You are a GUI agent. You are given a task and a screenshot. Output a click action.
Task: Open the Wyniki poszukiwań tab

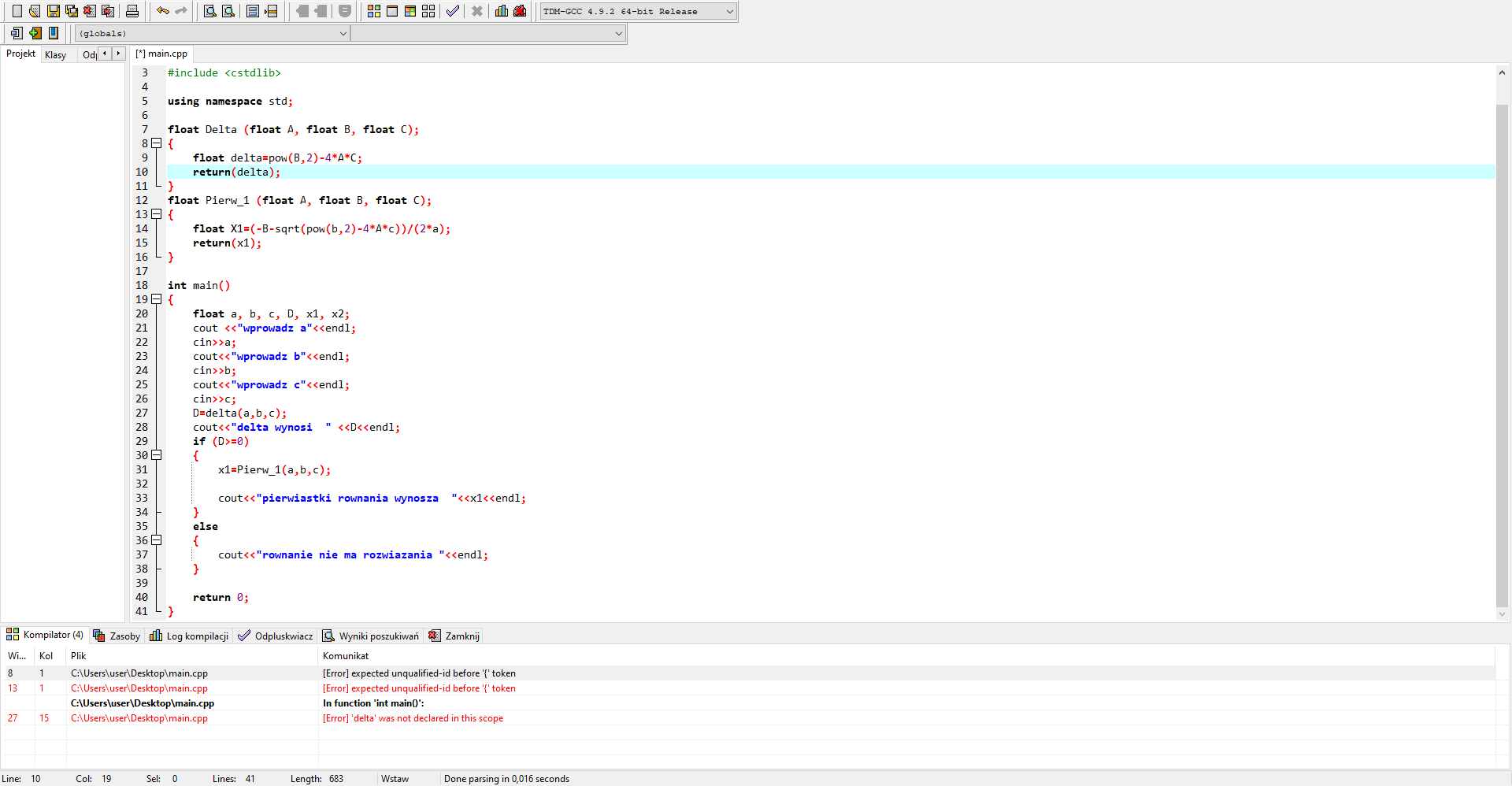(371, 636)
